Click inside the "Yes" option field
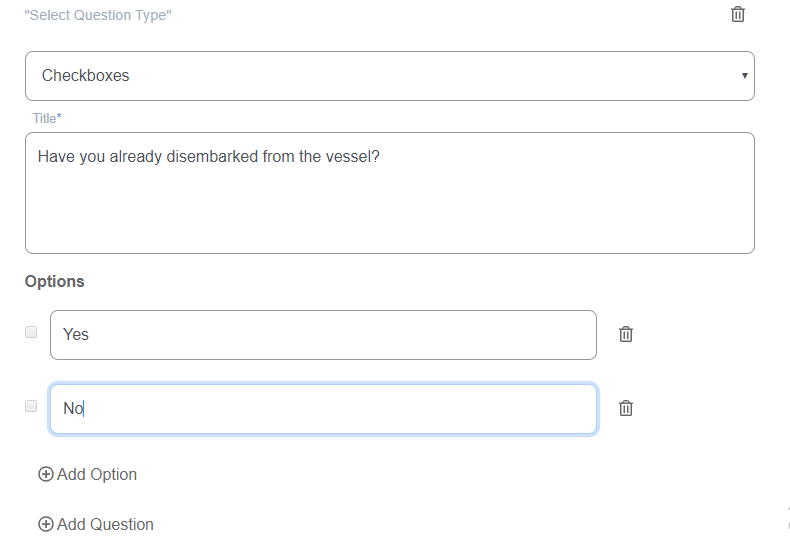 click(x=322, y=335)
